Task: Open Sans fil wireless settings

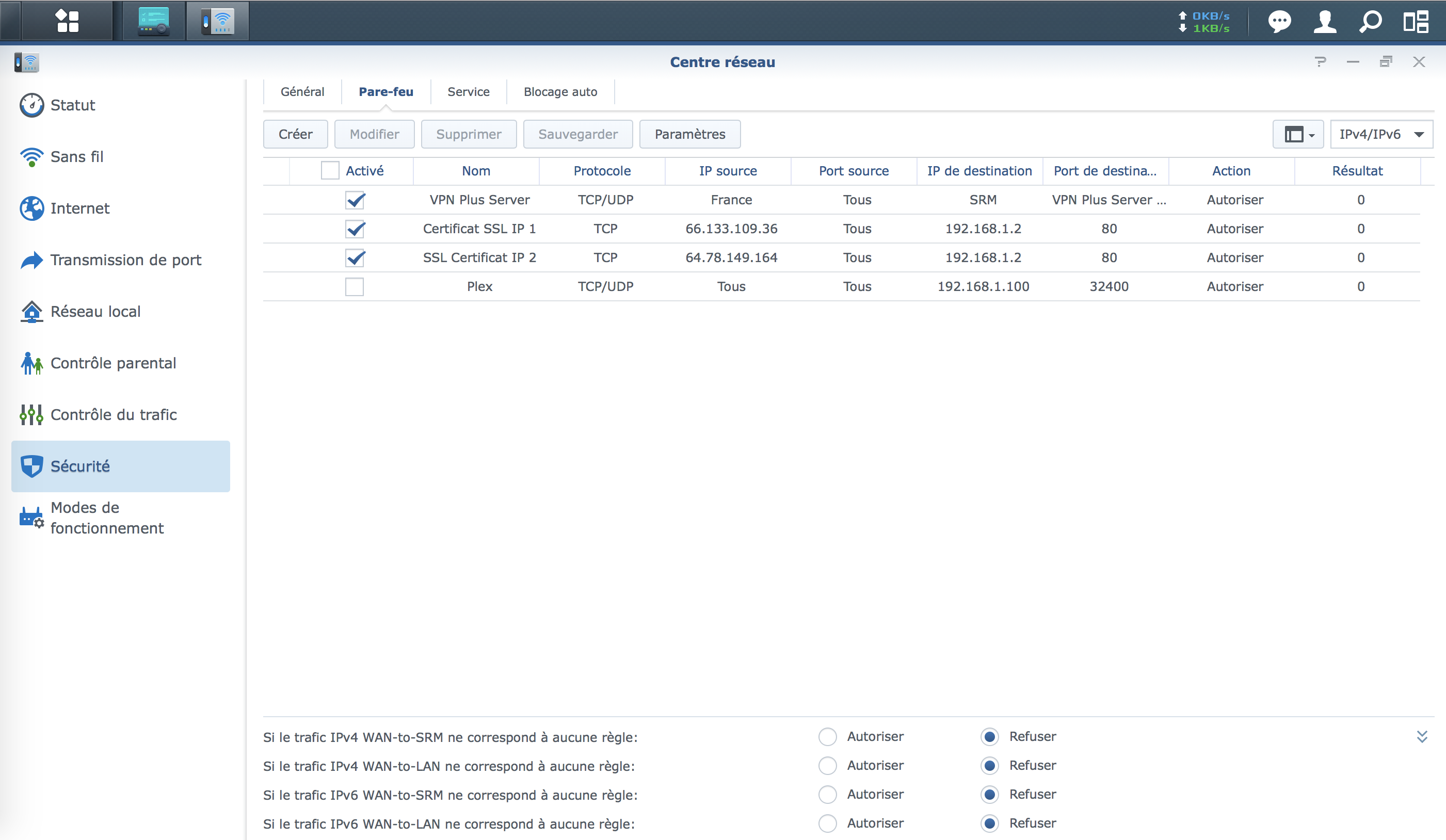Action: pyautogui.click(x=76, y=157)
